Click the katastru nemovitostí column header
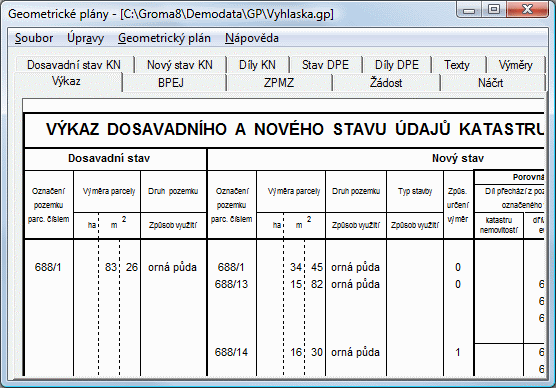 [x=499, y=225]
